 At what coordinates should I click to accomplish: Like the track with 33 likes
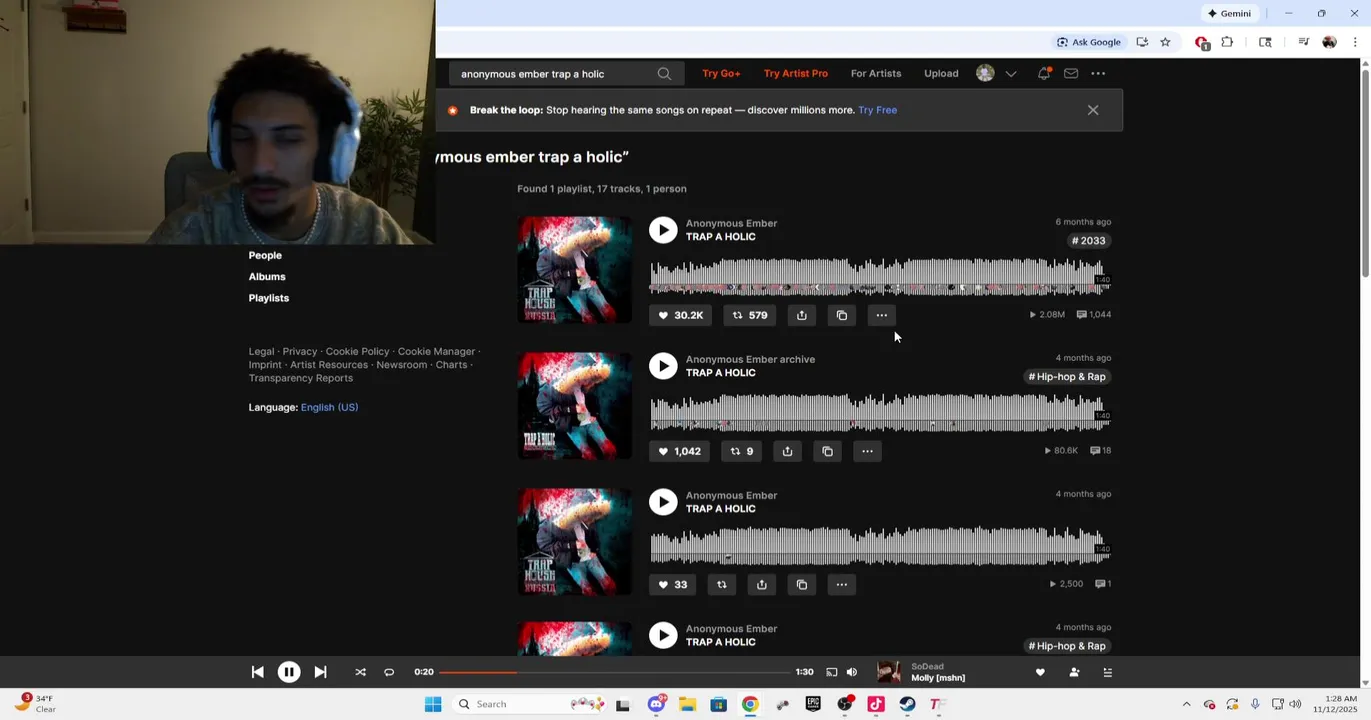pyautogui.click(x=673, y=585)
